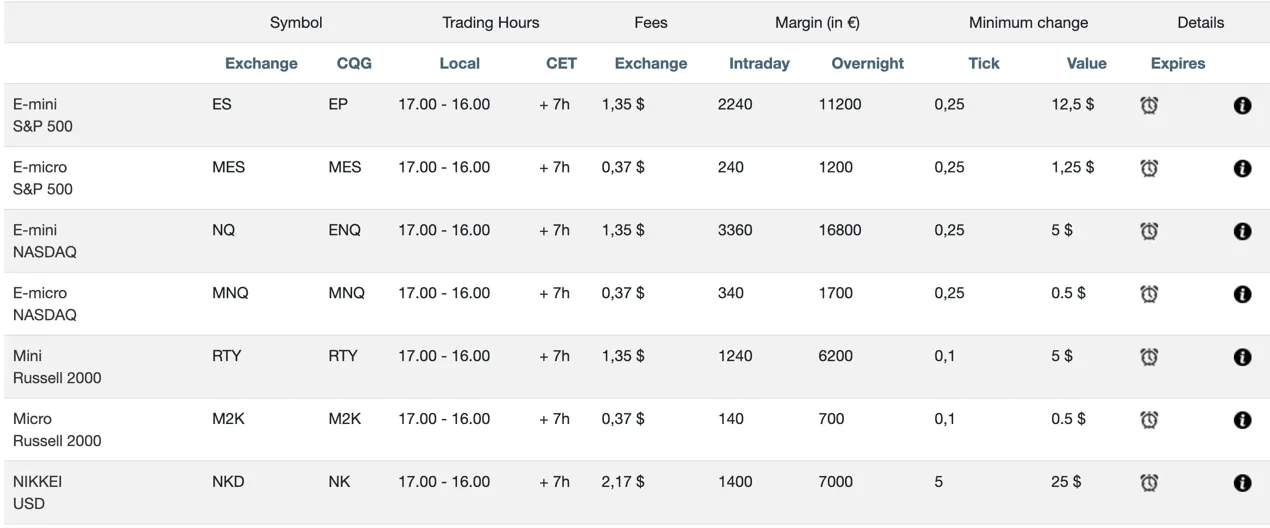
Task: Select the E-mini S&P 500 product name
Action: point(43,115)
